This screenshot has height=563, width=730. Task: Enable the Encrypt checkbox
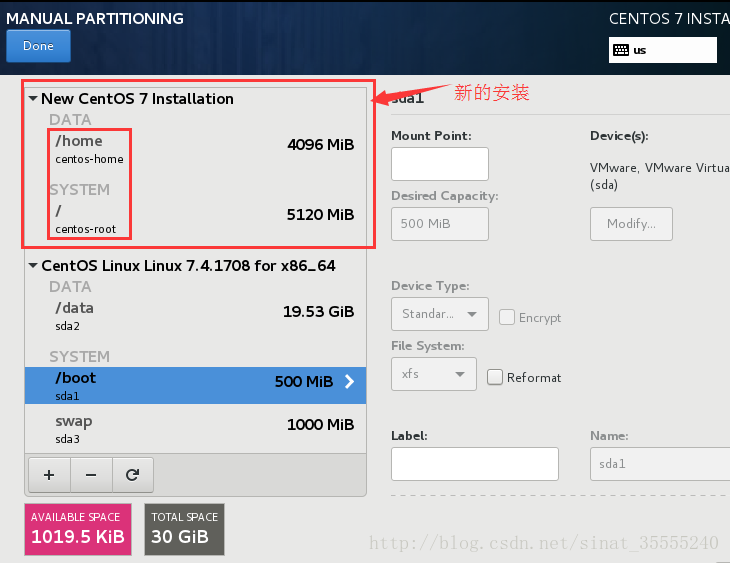(x=507, y=317)
